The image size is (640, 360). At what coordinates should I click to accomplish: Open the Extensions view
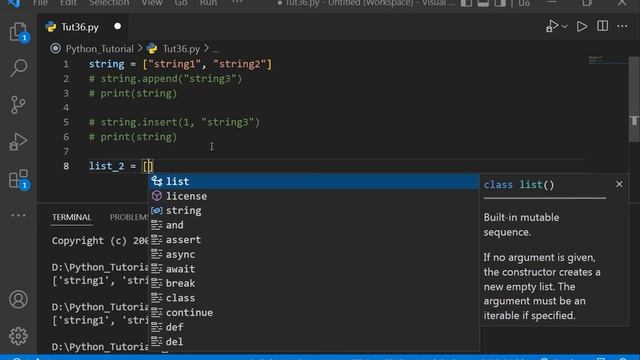pos(18,179)
